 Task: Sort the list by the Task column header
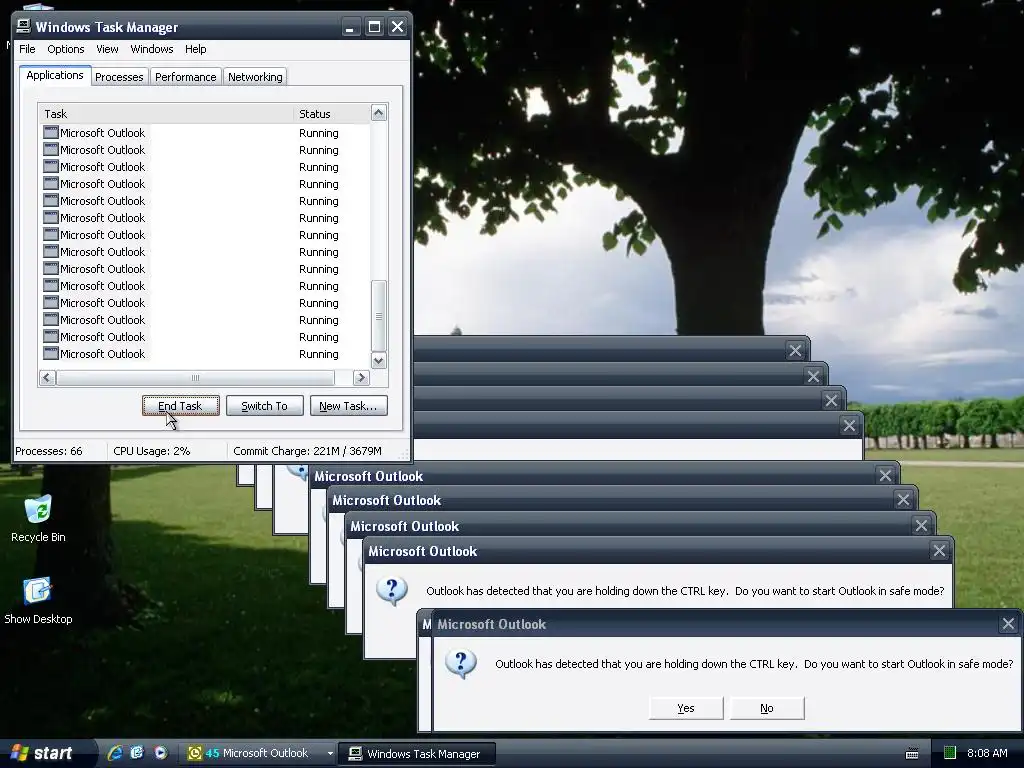166,114
